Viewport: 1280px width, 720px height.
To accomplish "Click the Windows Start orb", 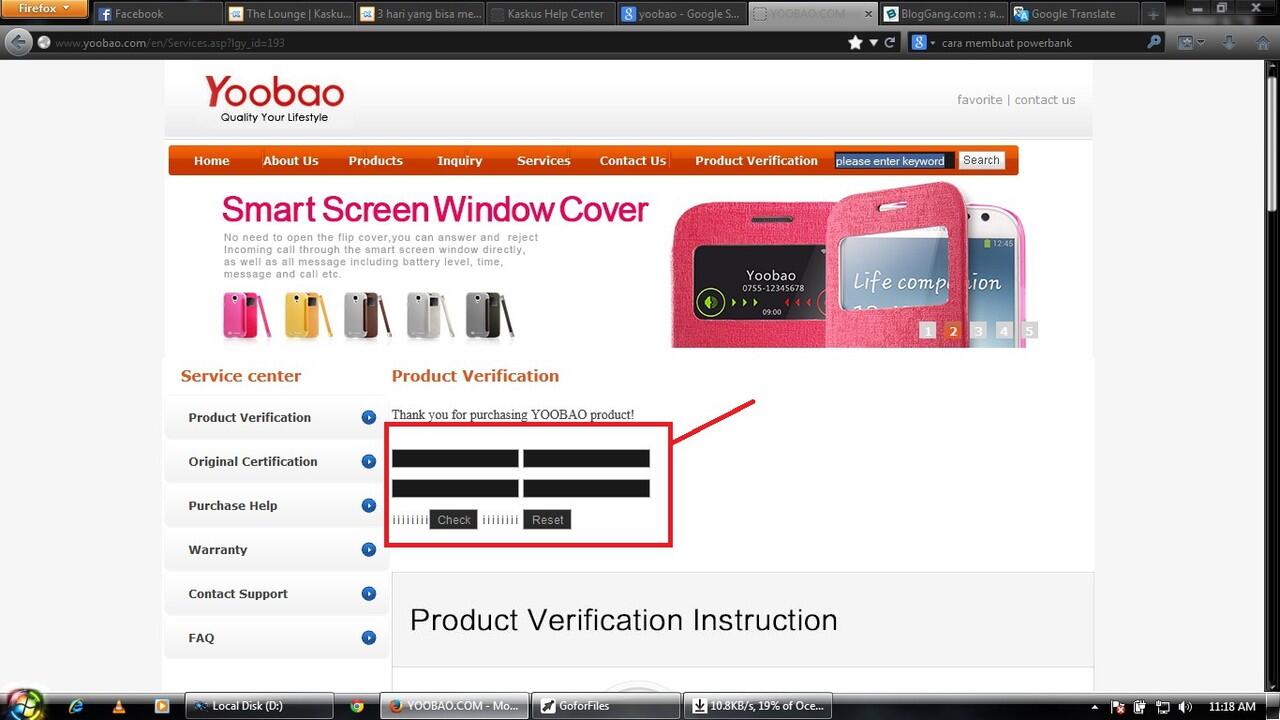I will 24,704.
